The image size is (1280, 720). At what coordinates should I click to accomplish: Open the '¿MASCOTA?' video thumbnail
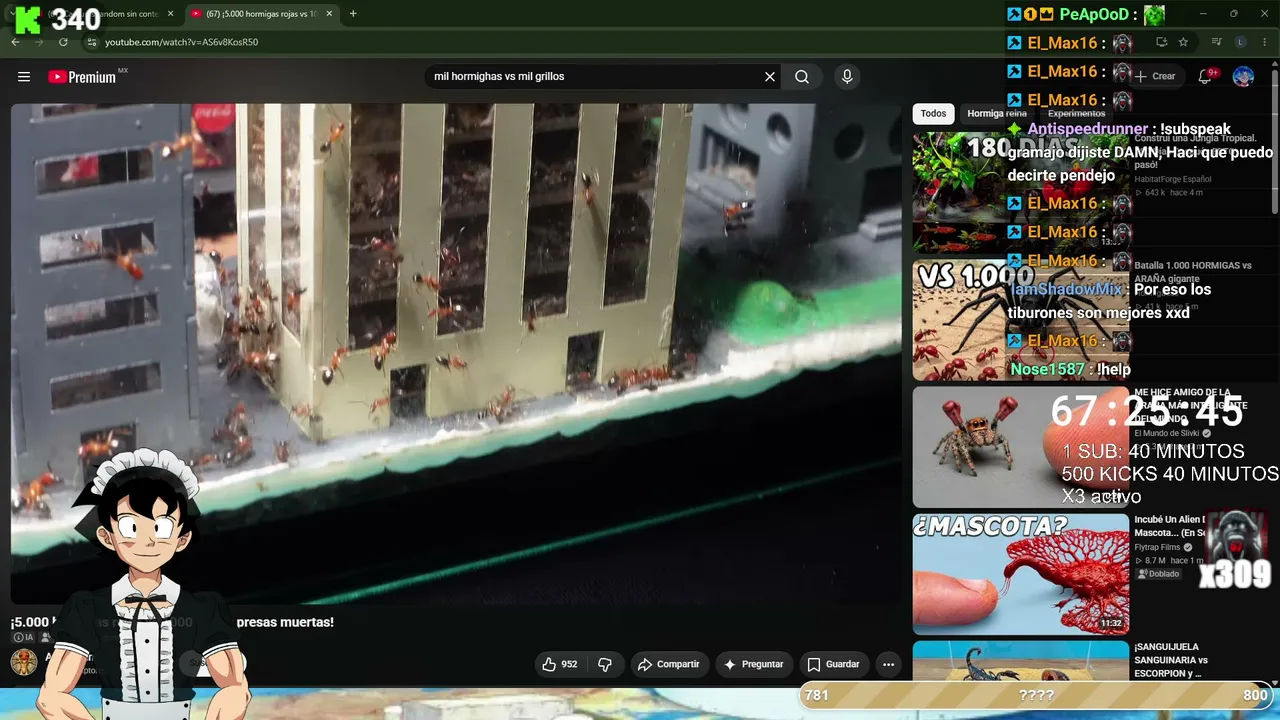pyautogui.click(x=1020, y=574)
